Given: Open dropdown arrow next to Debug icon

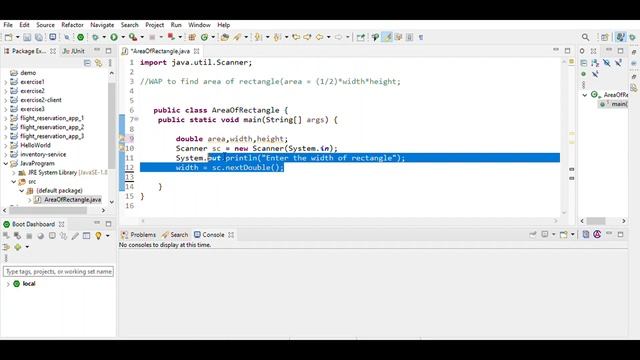Looking at the screenshot, I should pyautogui.click(x=104, y=37).
